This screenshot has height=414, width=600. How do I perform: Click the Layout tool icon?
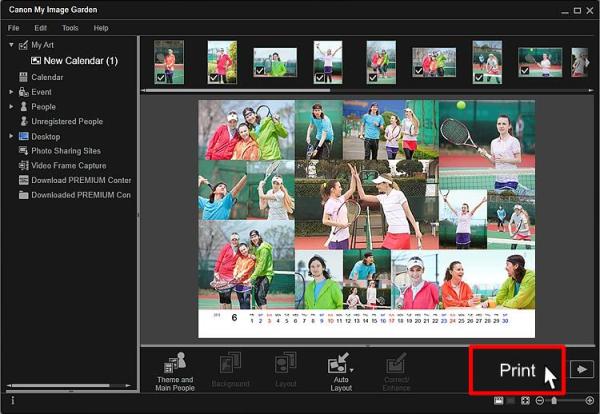point(285,362)
